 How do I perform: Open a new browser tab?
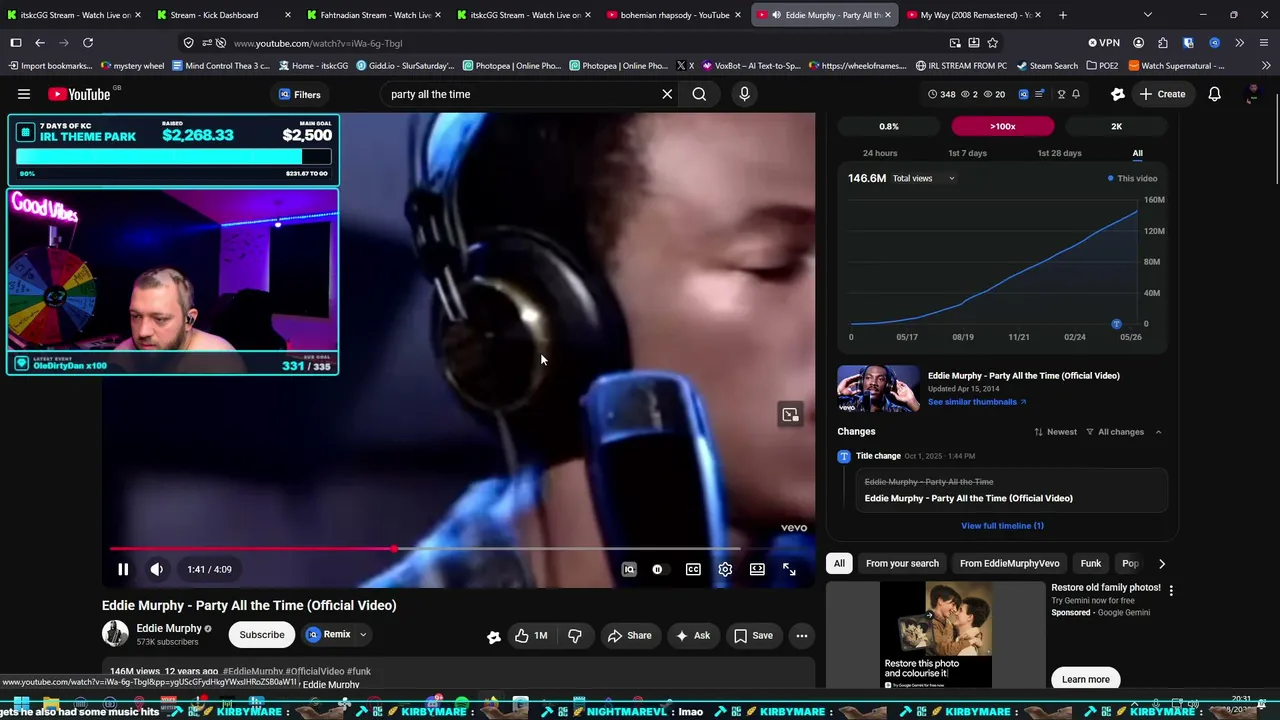click(1062, 15)
